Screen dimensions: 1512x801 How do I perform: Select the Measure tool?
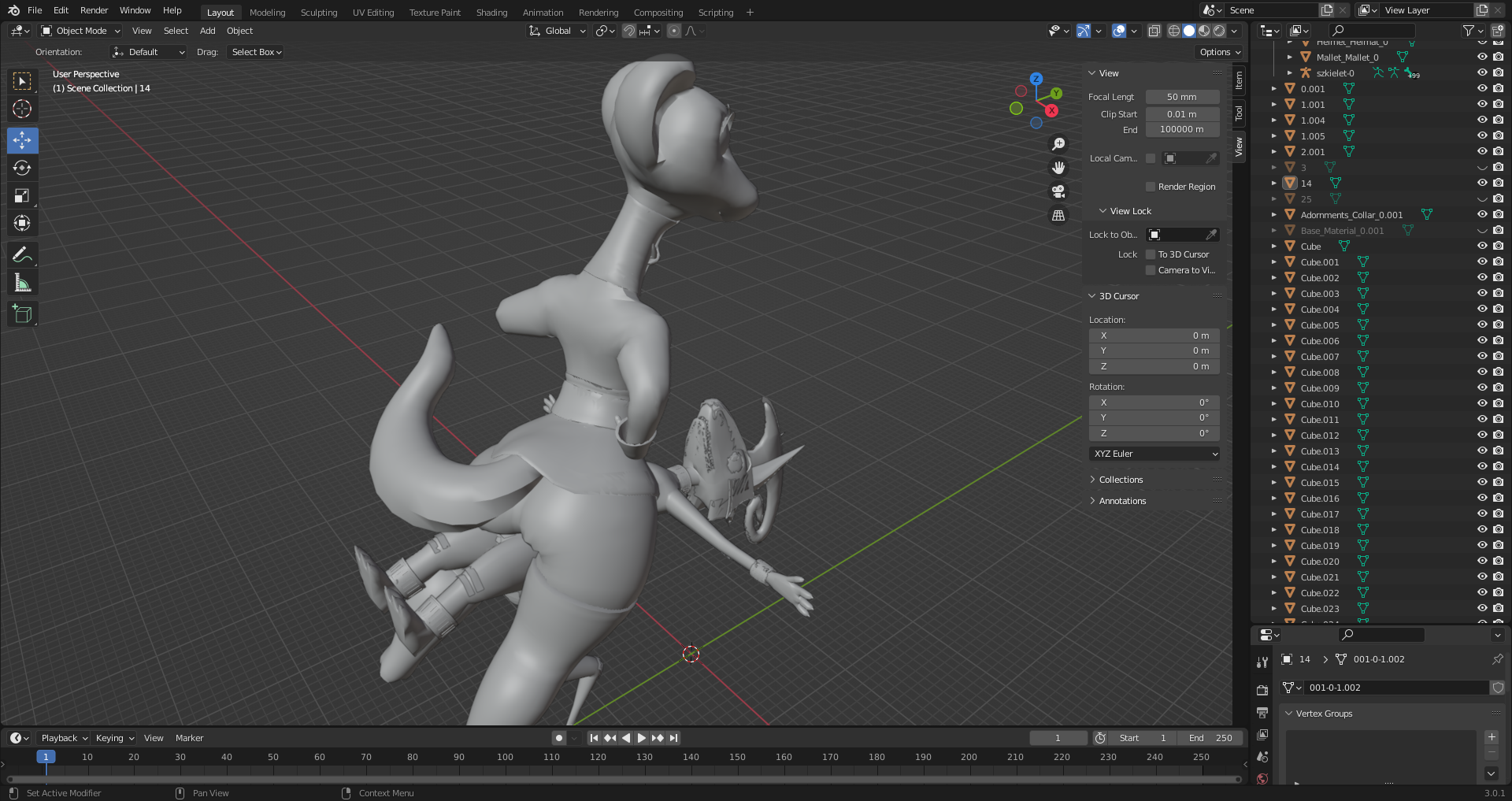pos(22,282)
